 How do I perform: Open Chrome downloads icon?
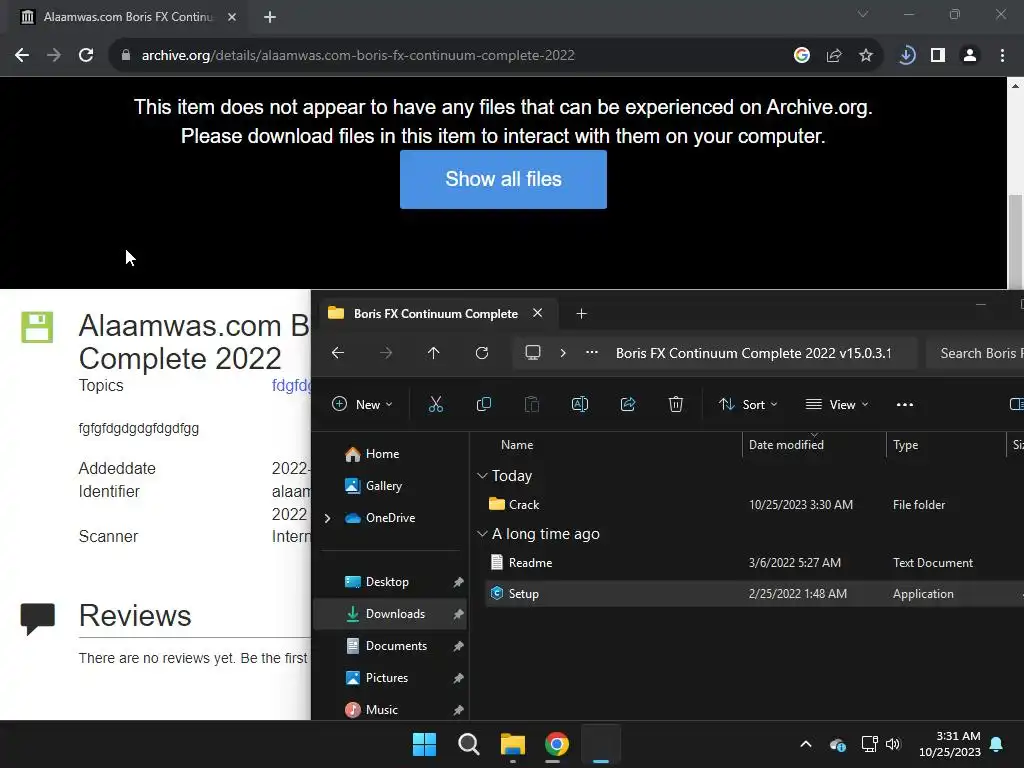tap(906, 56)
